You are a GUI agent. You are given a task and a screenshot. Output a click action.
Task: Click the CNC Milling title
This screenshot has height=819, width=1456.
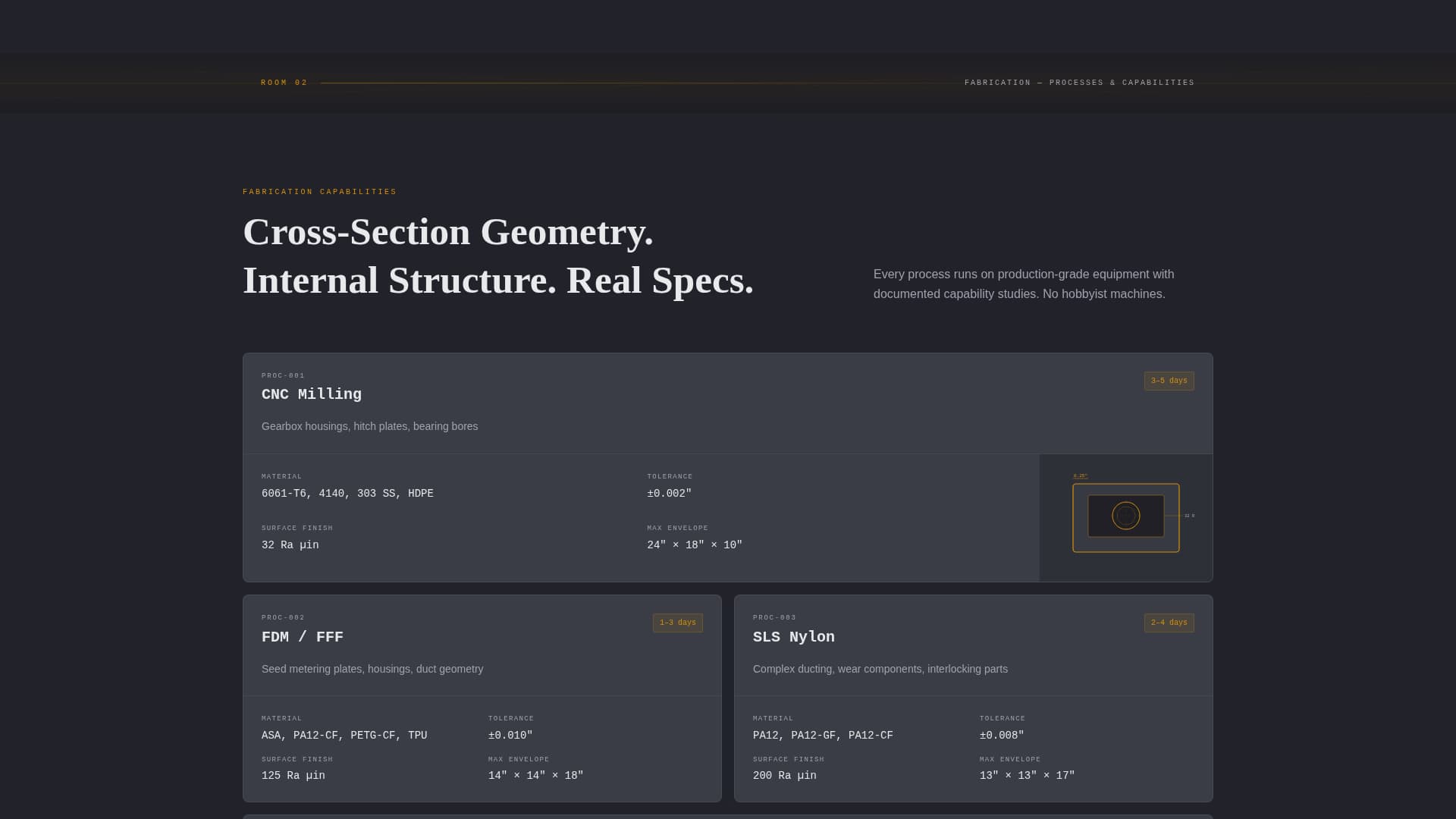point(311,394)
